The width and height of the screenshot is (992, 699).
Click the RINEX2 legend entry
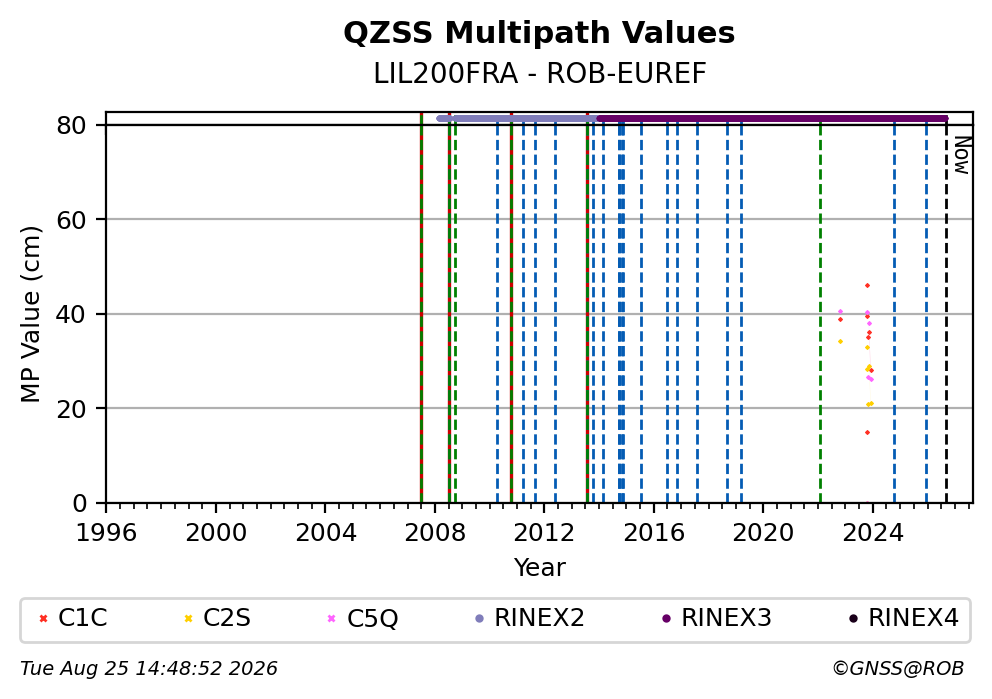tap(530, 618)
